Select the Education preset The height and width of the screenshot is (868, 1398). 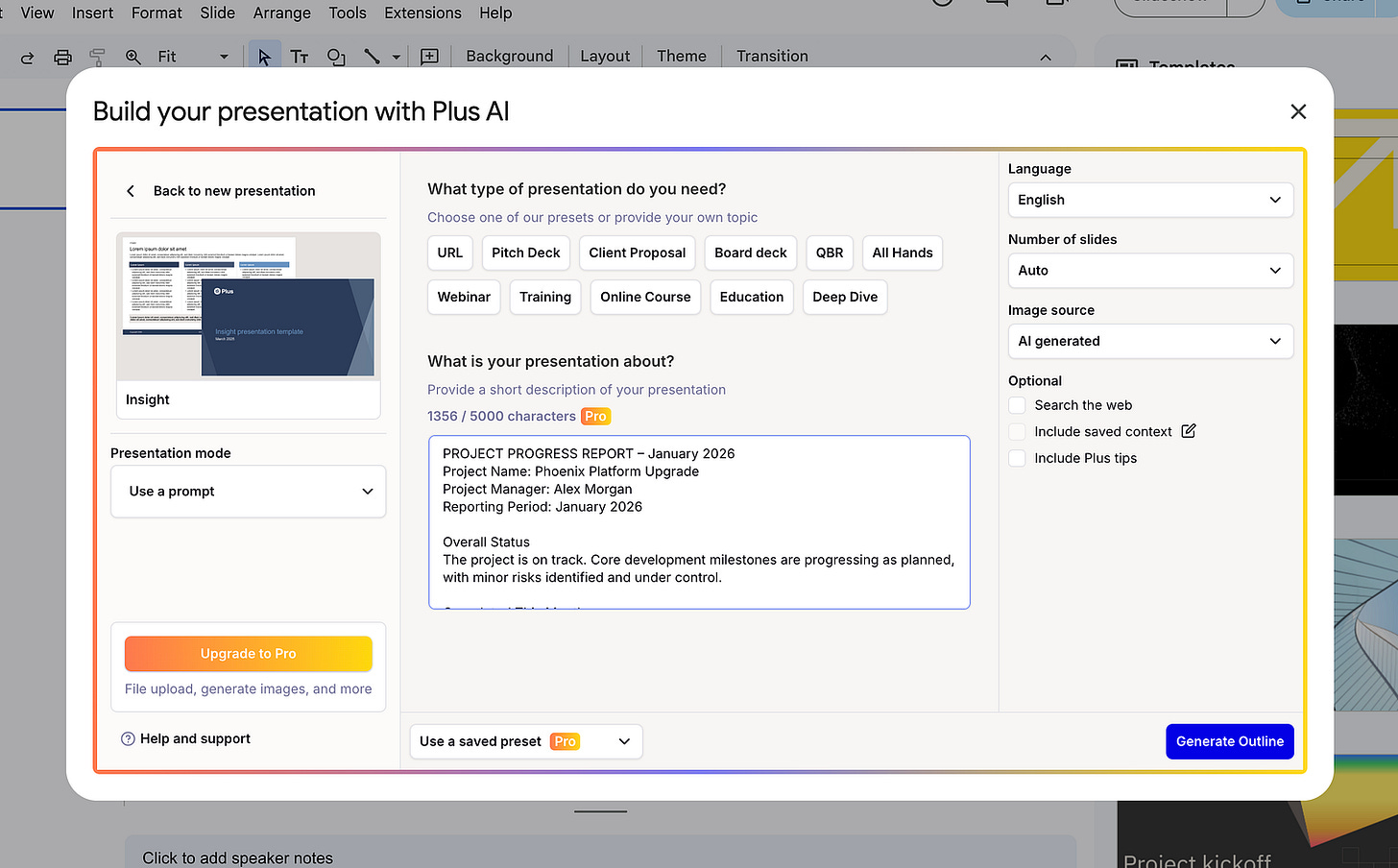[752, 297]
